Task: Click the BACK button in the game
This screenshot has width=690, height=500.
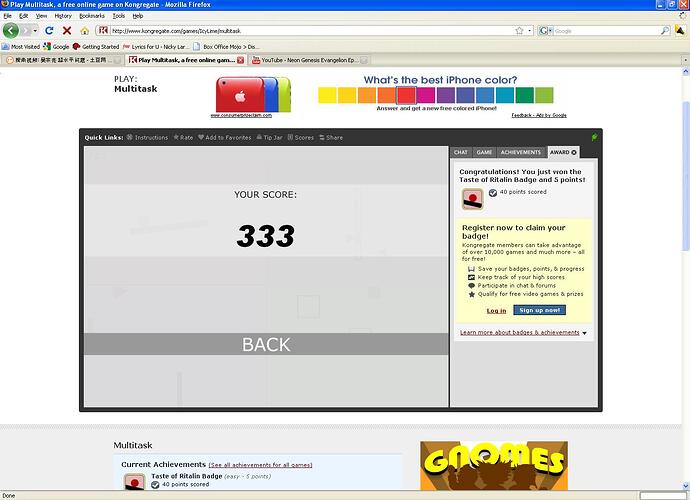Action: [266, 344]
